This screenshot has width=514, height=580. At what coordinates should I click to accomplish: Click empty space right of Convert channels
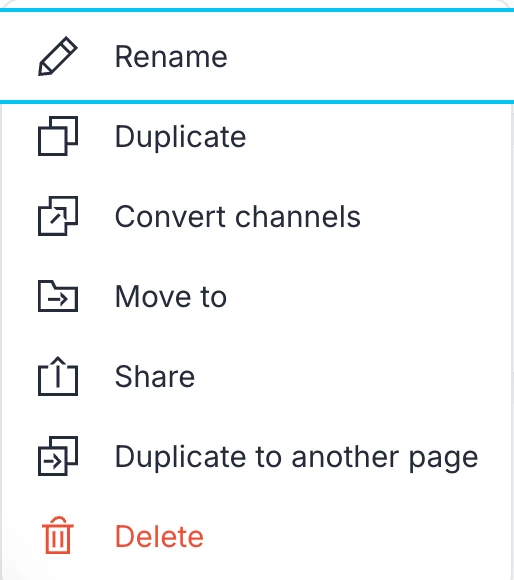point(436,216)
